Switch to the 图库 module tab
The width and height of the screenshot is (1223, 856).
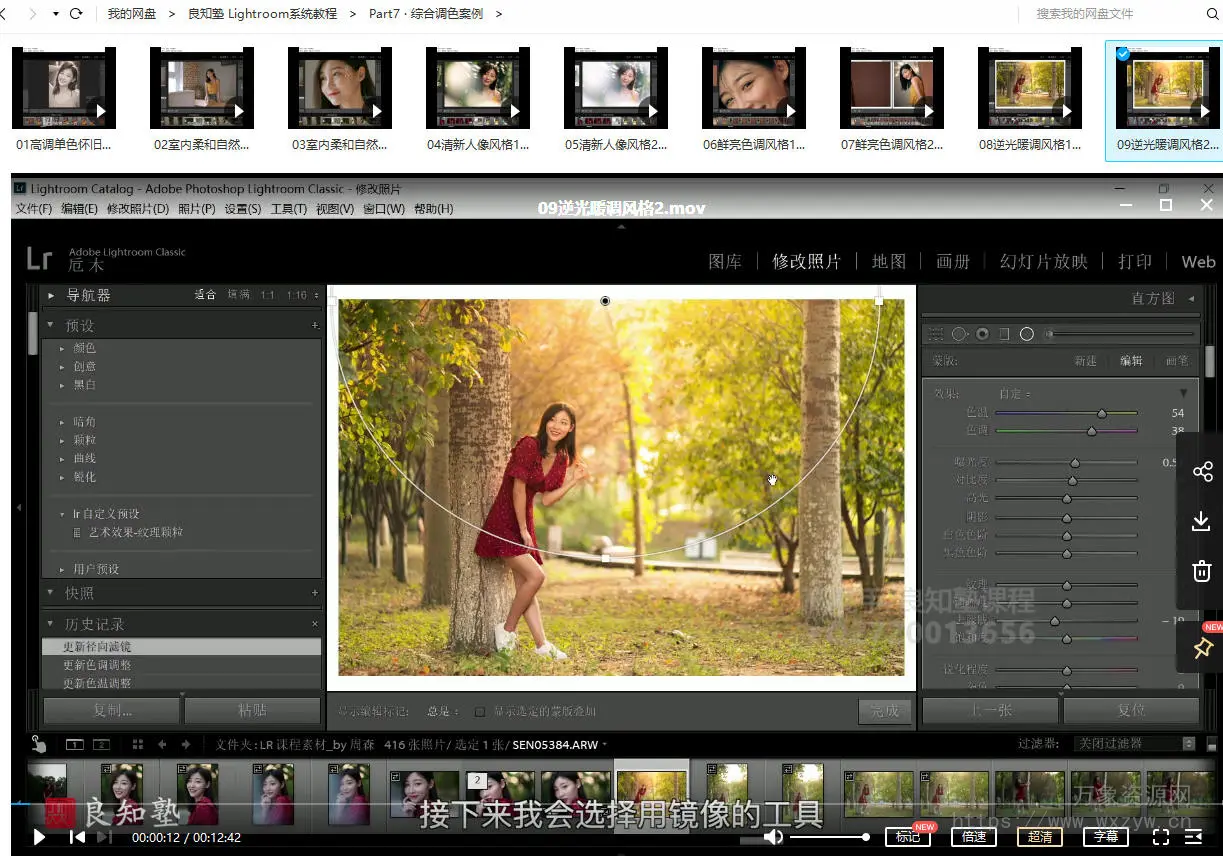(725, 262)
